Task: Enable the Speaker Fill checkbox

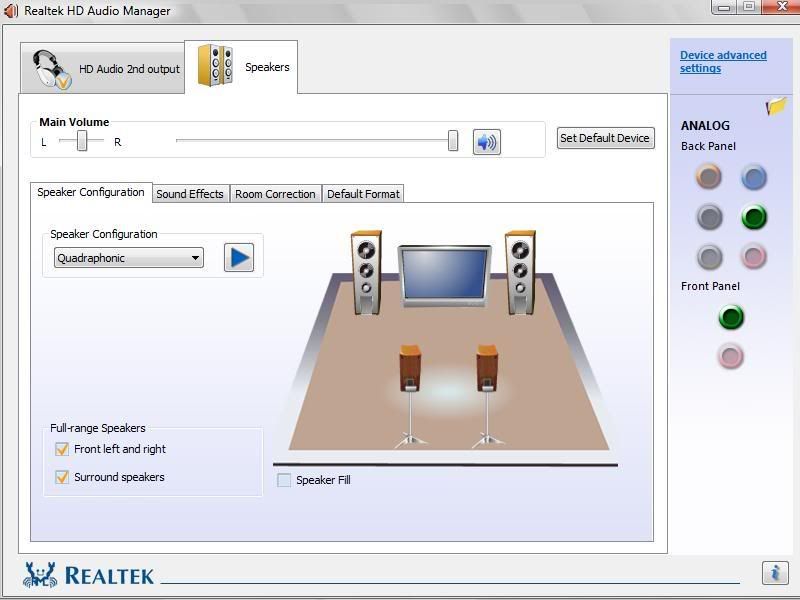Action: point(284,480)
